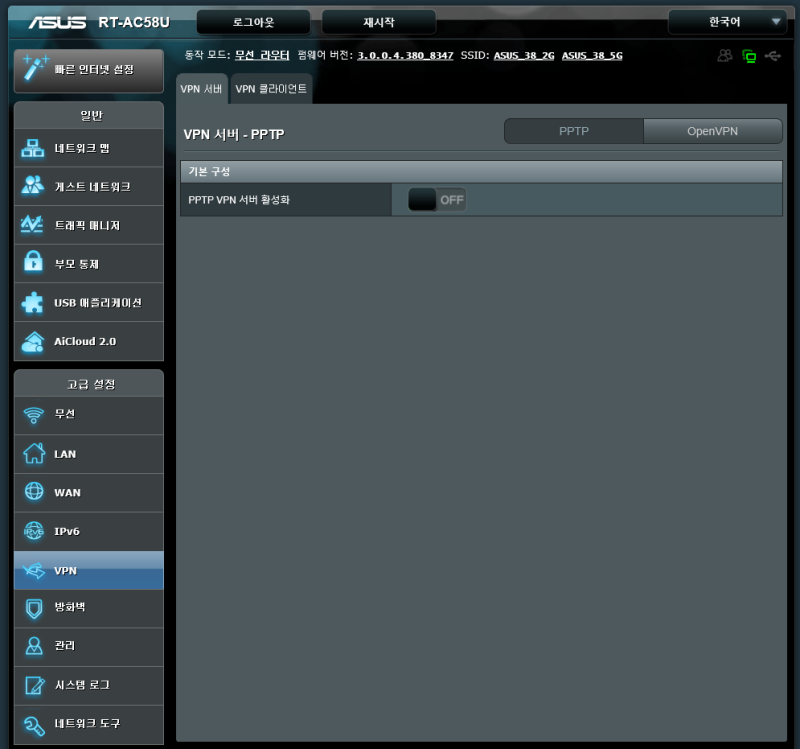
Task: Click the 재시작 reboot button
Action: (x=379, y=22)
